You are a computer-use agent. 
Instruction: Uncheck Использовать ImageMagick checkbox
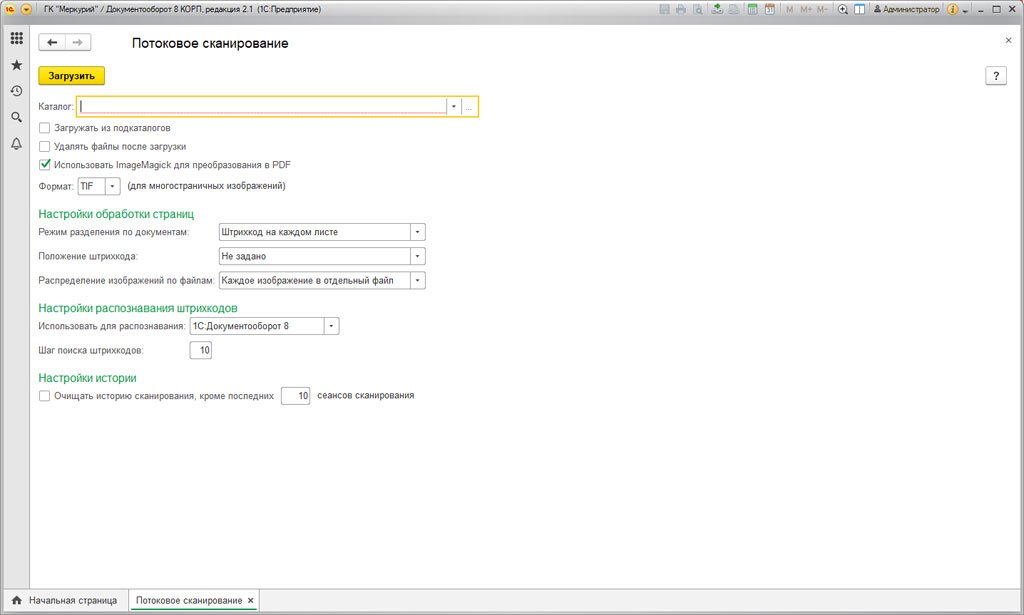click(x=44, y=165)
